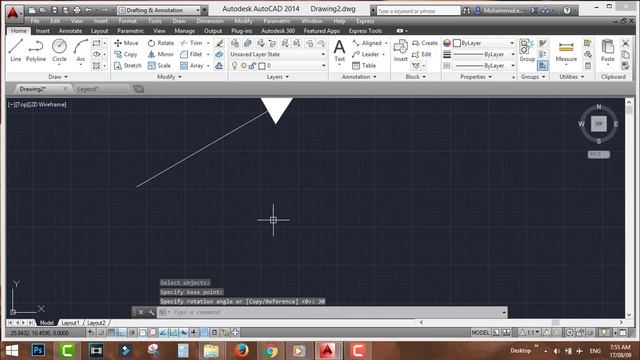Select the Line drawing tool
640x360 pixels.
[x=16, y=50]
